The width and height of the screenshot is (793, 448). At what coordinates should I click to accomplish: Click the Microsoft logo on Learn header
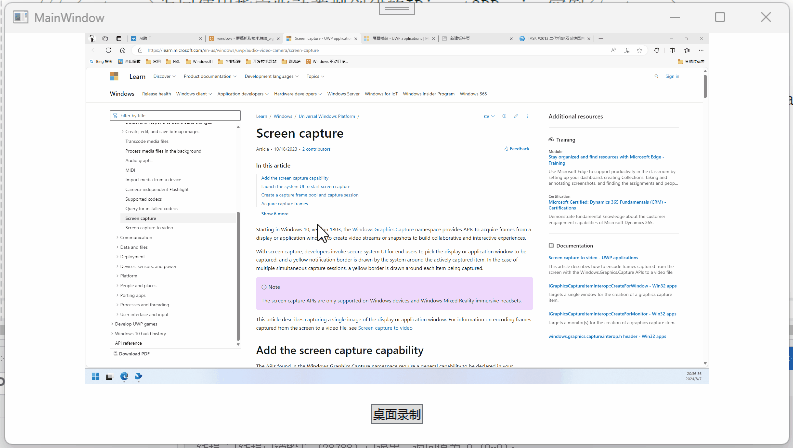tap(114, 76)
